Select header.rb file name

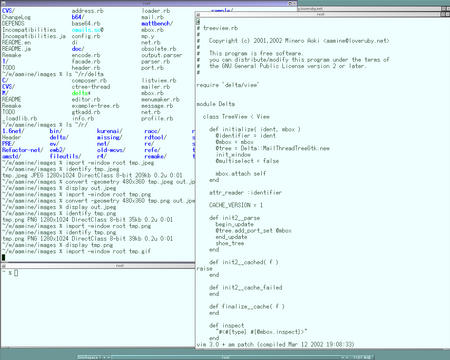click(86, 68)
